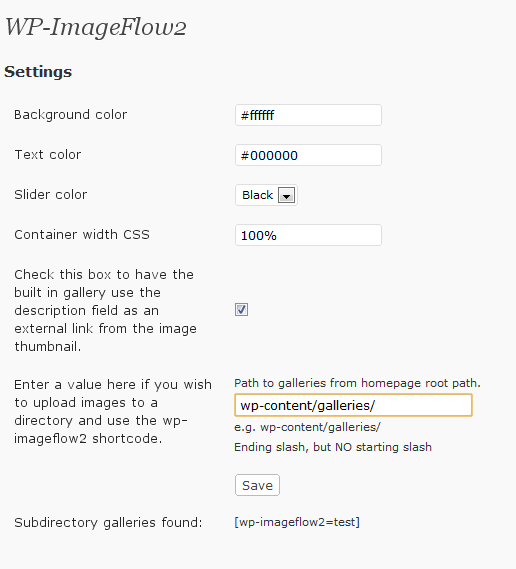Click the Container width CSS 100% field
The image size is (516, 569).
pyautogui.click(x=308, y=235)
